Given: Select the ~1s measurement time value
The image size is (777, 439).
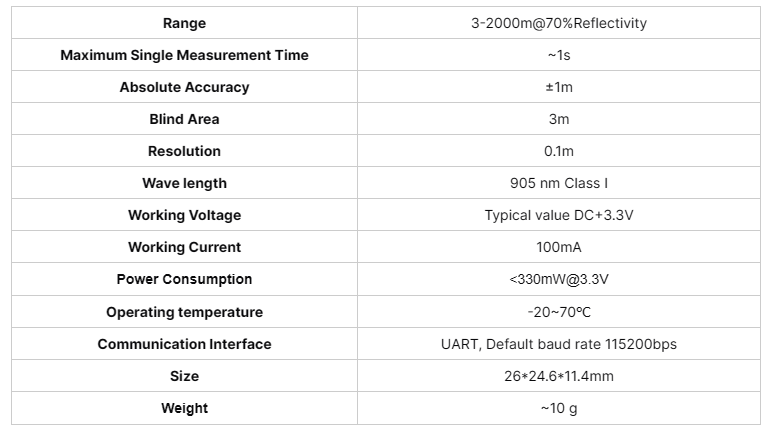Looking at the screenshot, I should (x=558, y=55).
